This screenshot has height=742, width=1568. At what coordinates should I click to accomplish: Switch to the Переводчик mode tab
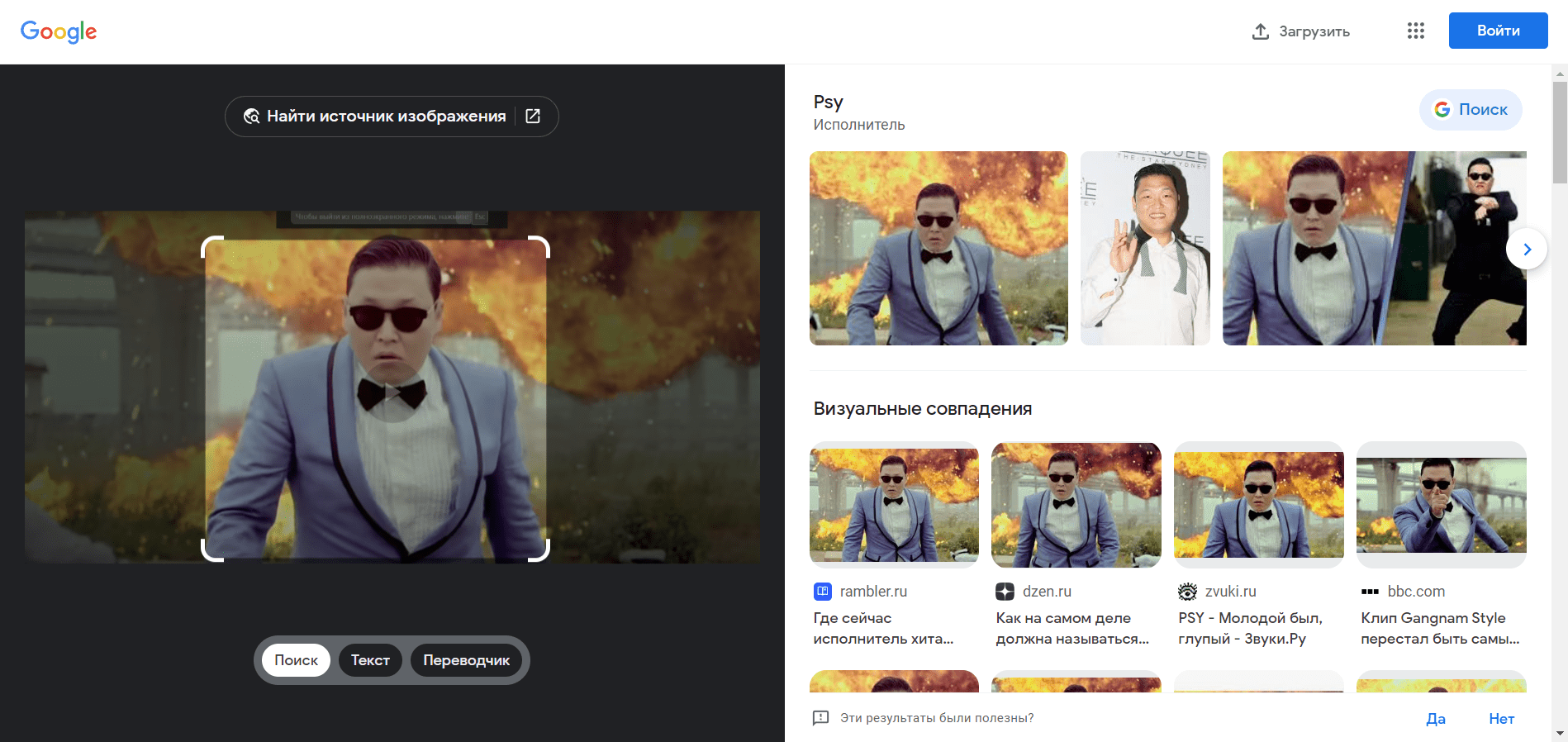coord(466,660)
